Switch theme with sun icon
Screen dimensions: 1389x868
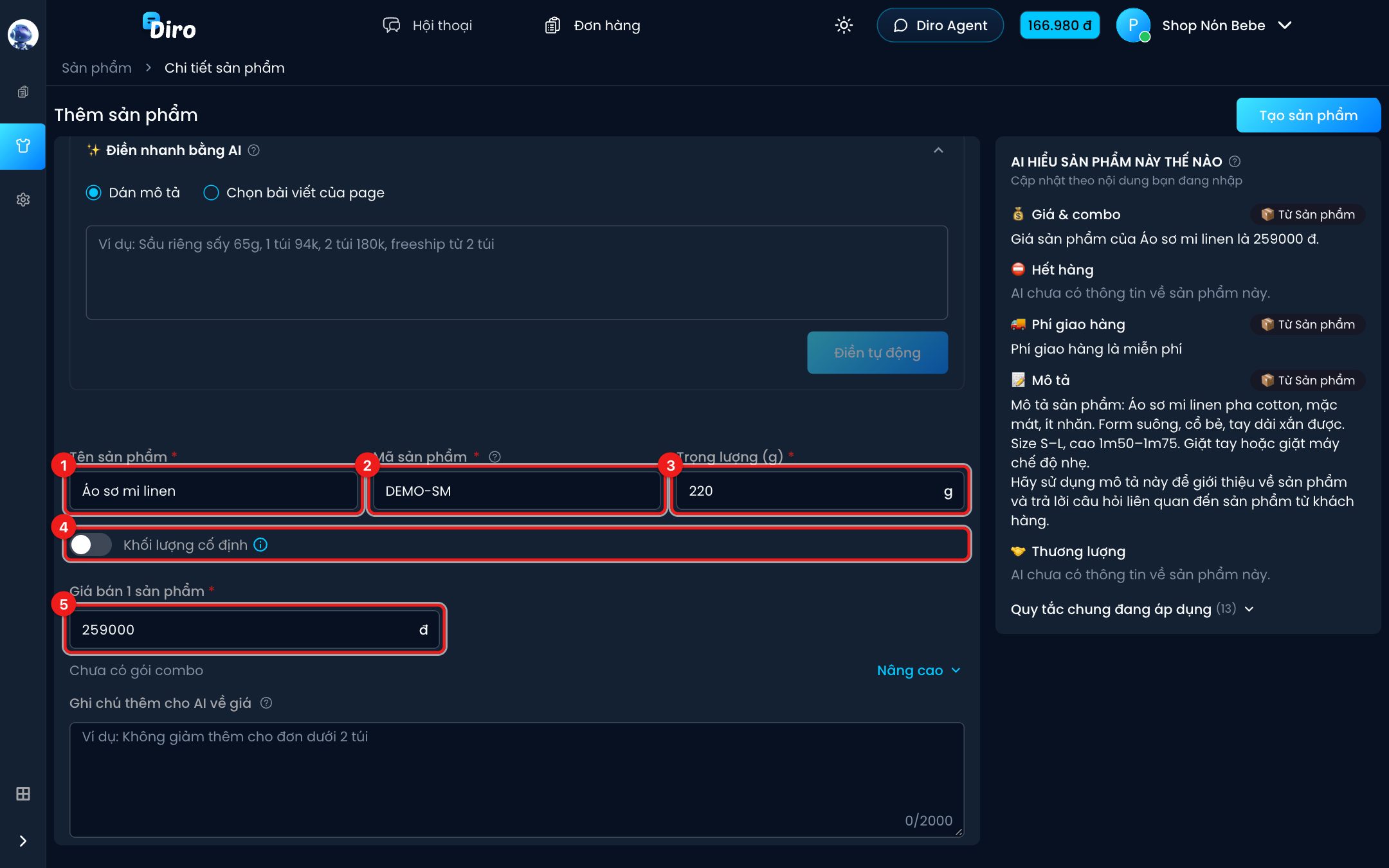coord(844,25)
